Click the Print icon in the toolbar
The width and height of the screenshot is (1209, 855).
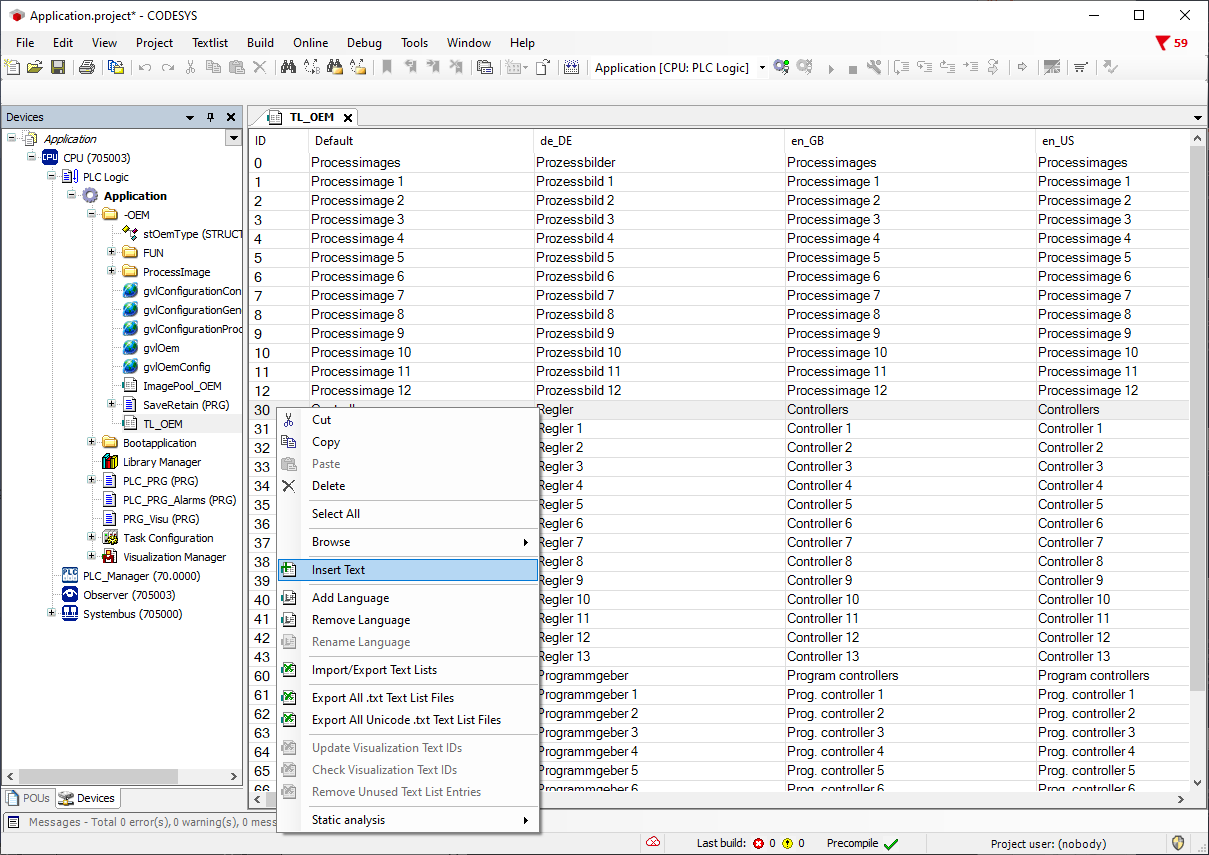point(87,68)
